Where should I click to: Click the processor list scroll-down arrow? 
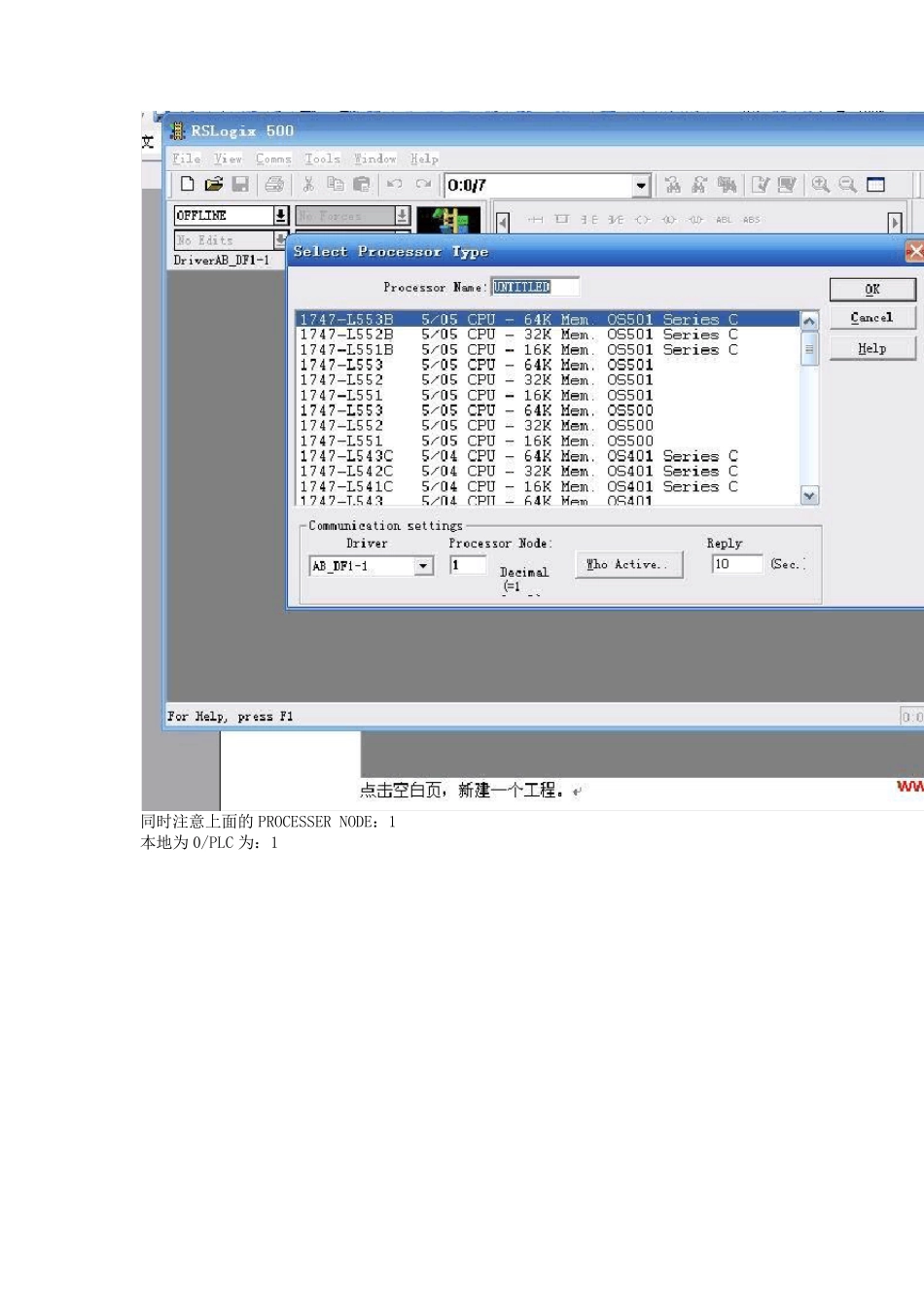[809, 496]
